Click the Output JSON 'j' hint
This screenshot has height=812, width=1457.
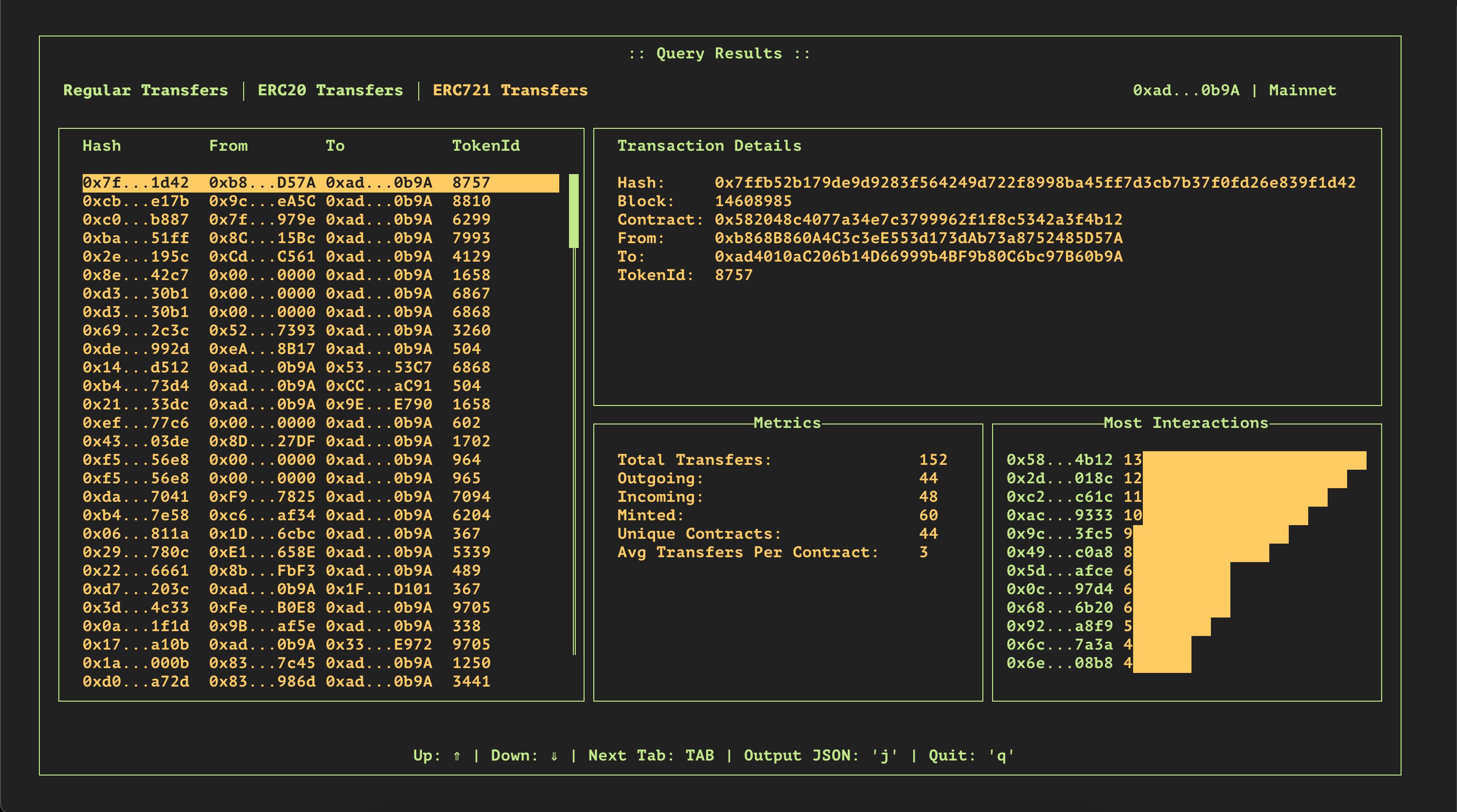click(x=821, y=756)
